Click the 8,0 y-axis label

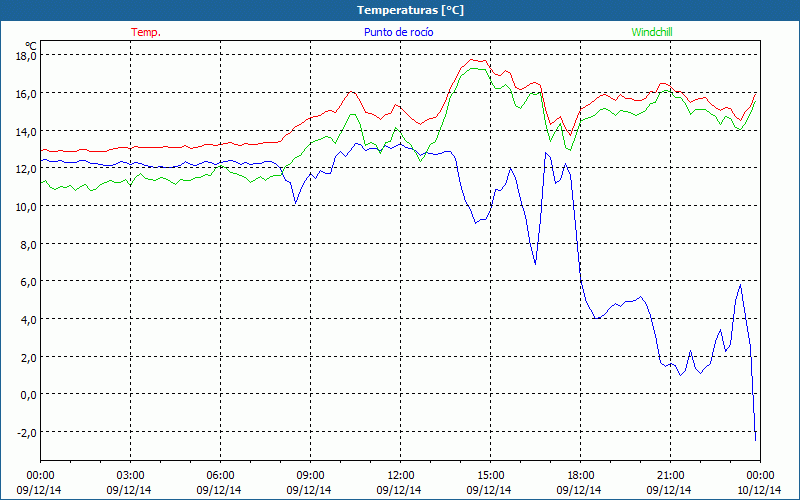pos(28,244)
